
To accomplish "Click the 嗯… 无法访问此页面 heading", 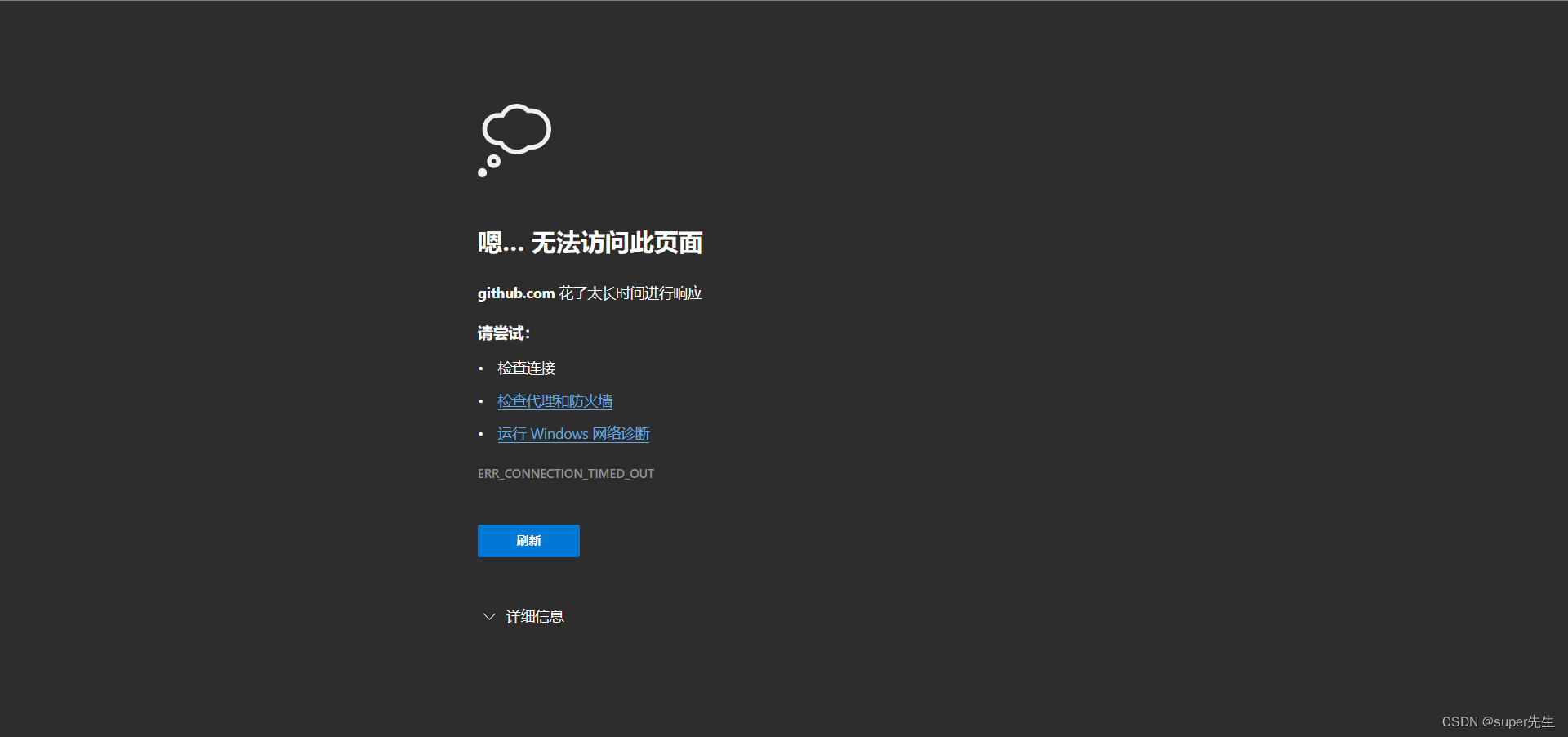I will pyautogui.click(x=590, y=243).
